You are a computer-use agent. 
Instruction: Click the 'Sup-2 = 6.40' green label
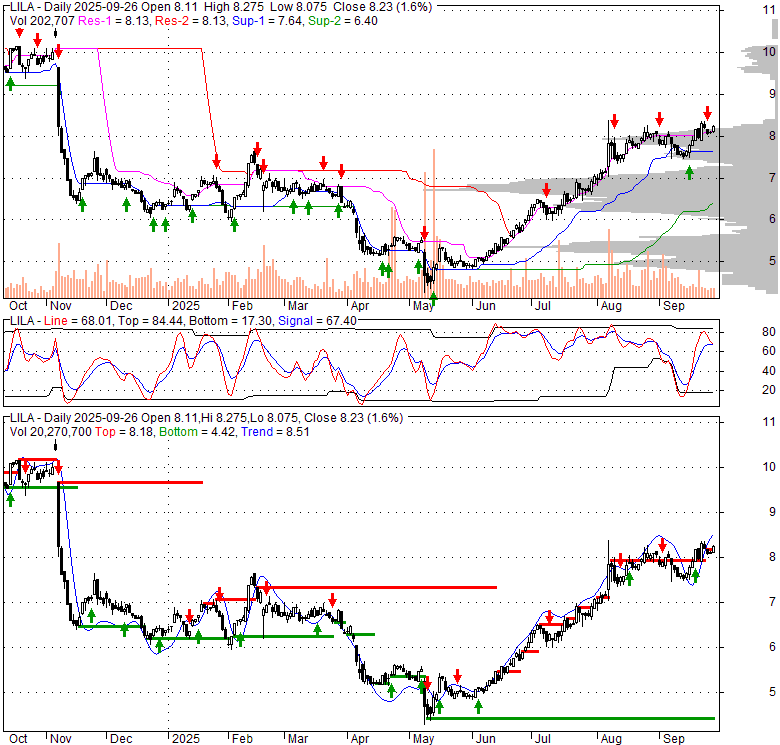pos(343,21)
